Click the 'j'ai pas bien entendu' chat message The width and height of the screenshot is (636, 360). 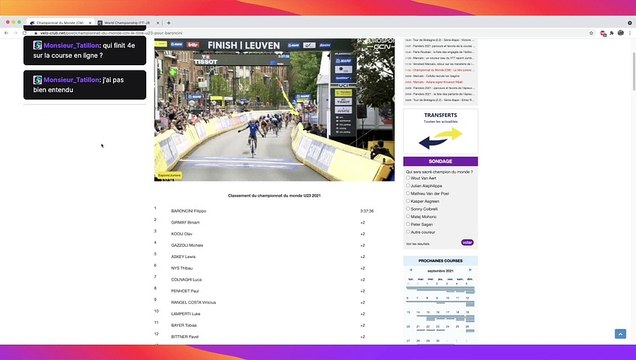(x=85, y=85)
